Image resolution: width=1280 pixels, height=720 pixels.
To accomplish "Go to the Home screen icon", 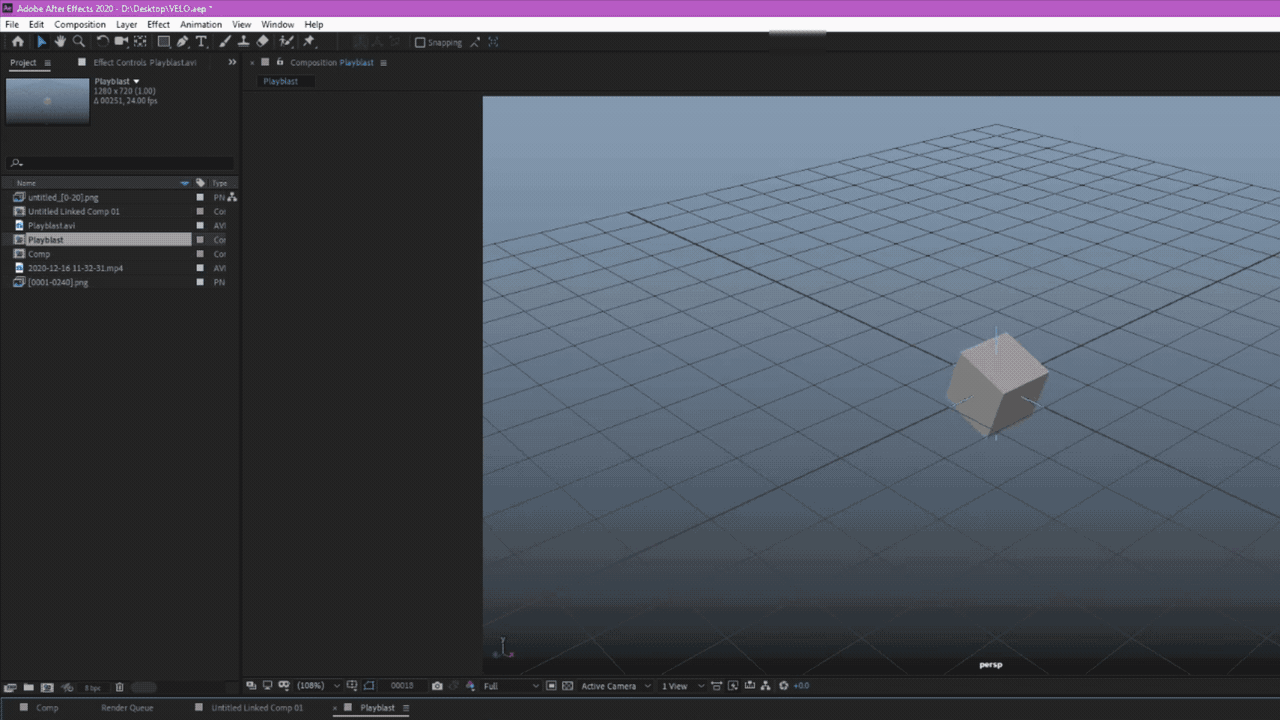I will (x=17, y=41).
